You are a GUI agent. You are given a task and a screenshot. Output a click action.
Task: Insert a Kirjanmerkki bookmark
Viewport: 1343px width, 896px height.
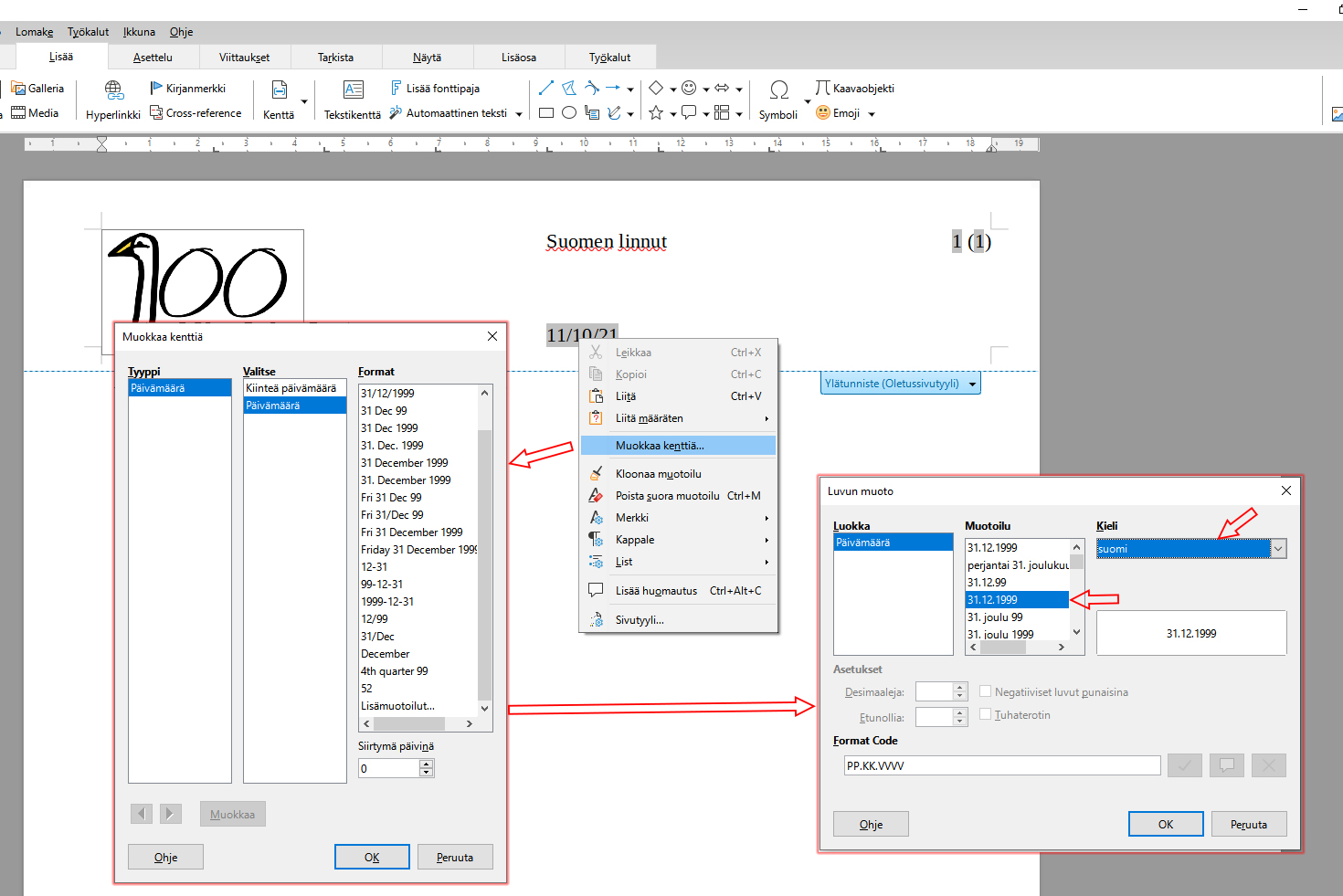click(187, 89)
